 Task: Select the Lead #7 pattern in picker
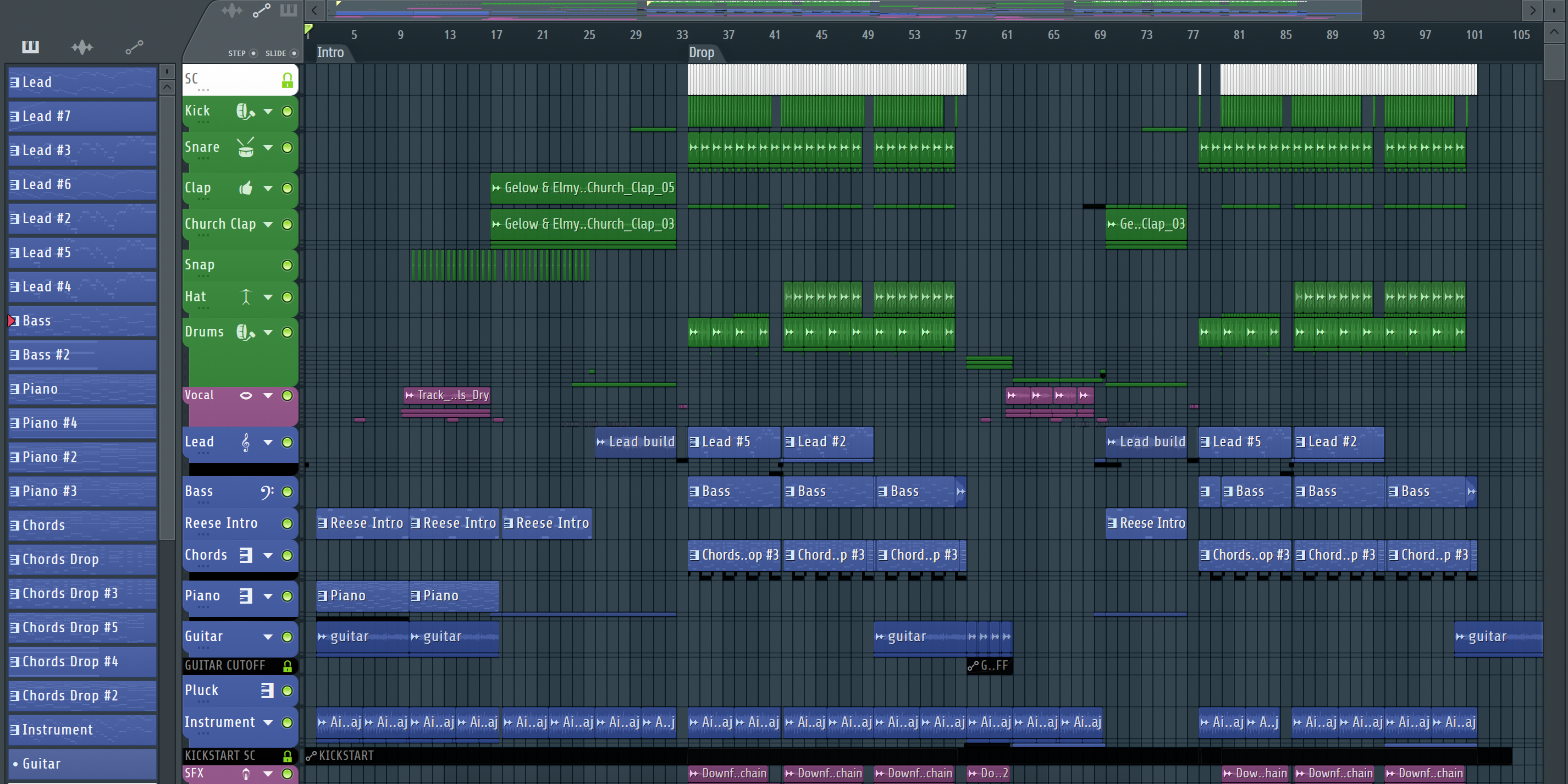click(82, 116)
